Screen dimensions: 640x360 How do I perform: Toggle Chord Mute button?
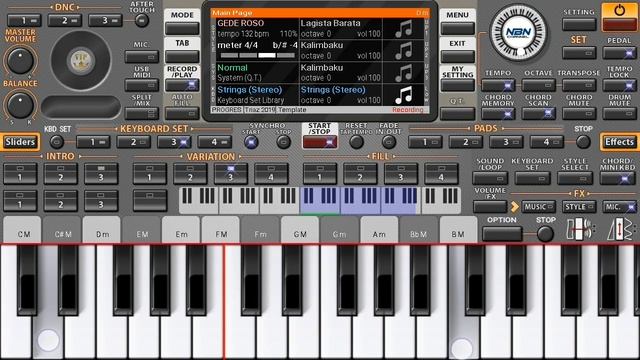point(579,113)
